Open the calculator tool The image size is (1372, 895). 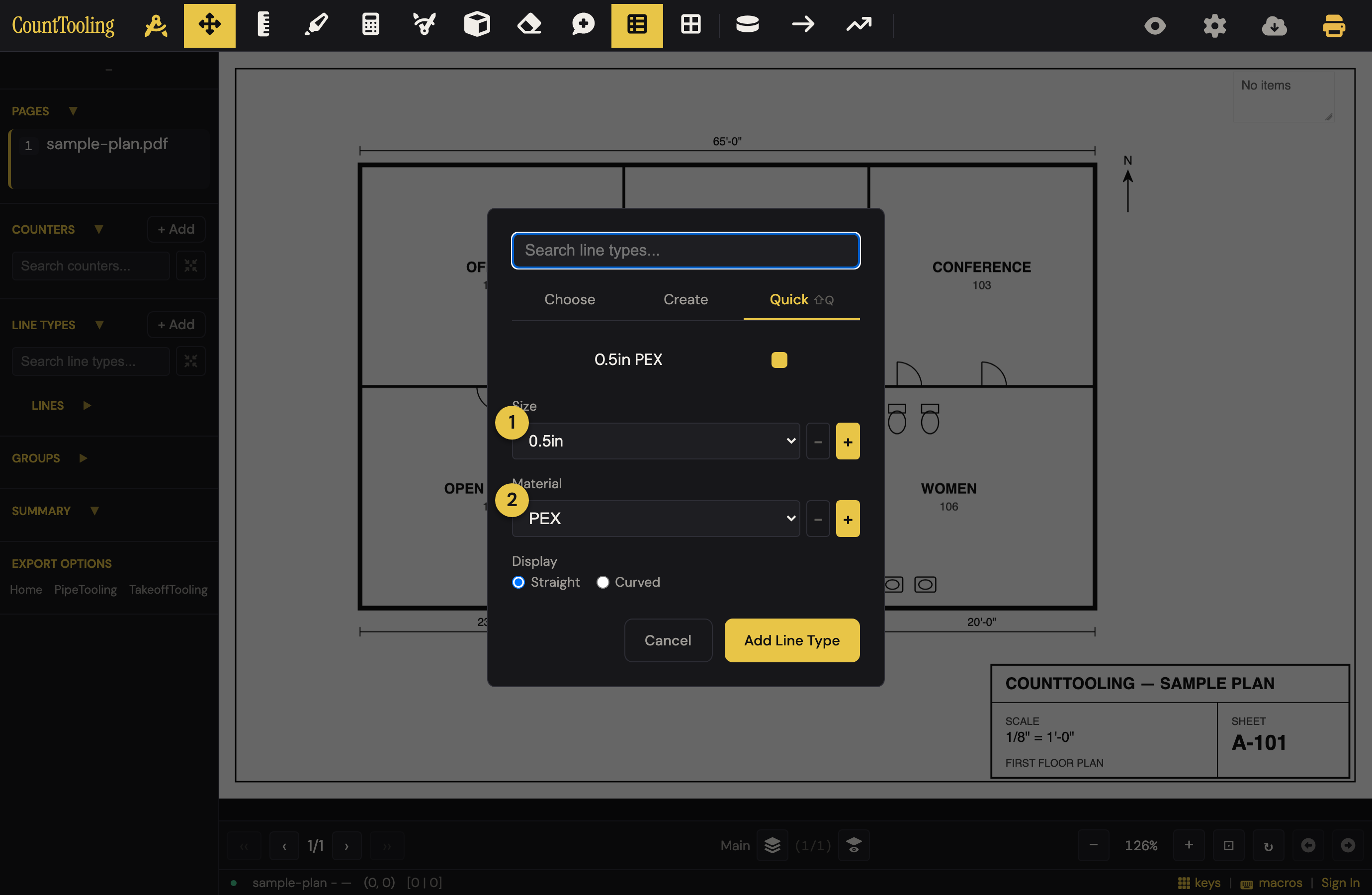tap(370, 25)
